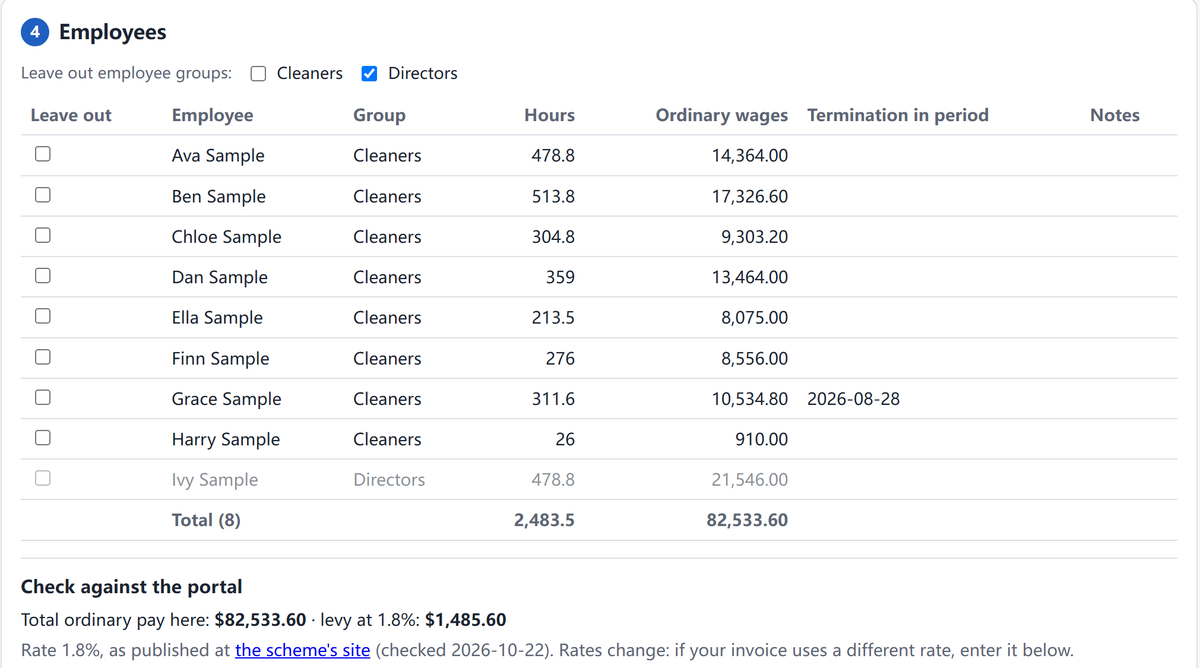The height and width of the screenshot is (668, 1200).
Task: Click Finn Sample's hours value 276
Action: [x=560, y=358]
